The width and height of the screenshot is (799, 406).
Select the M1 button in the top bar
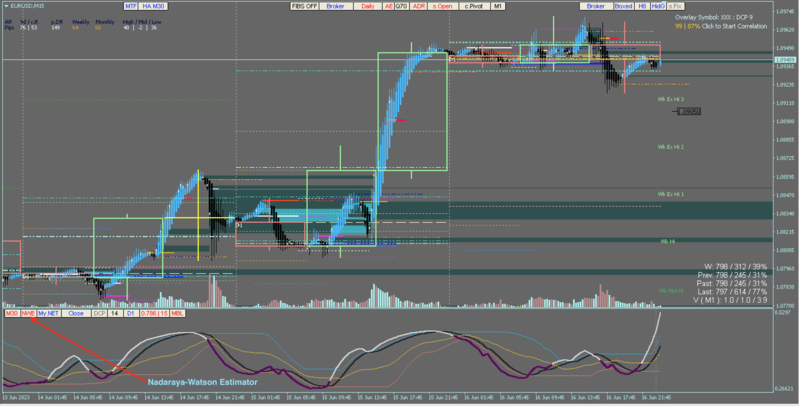(x=497, y=6)
